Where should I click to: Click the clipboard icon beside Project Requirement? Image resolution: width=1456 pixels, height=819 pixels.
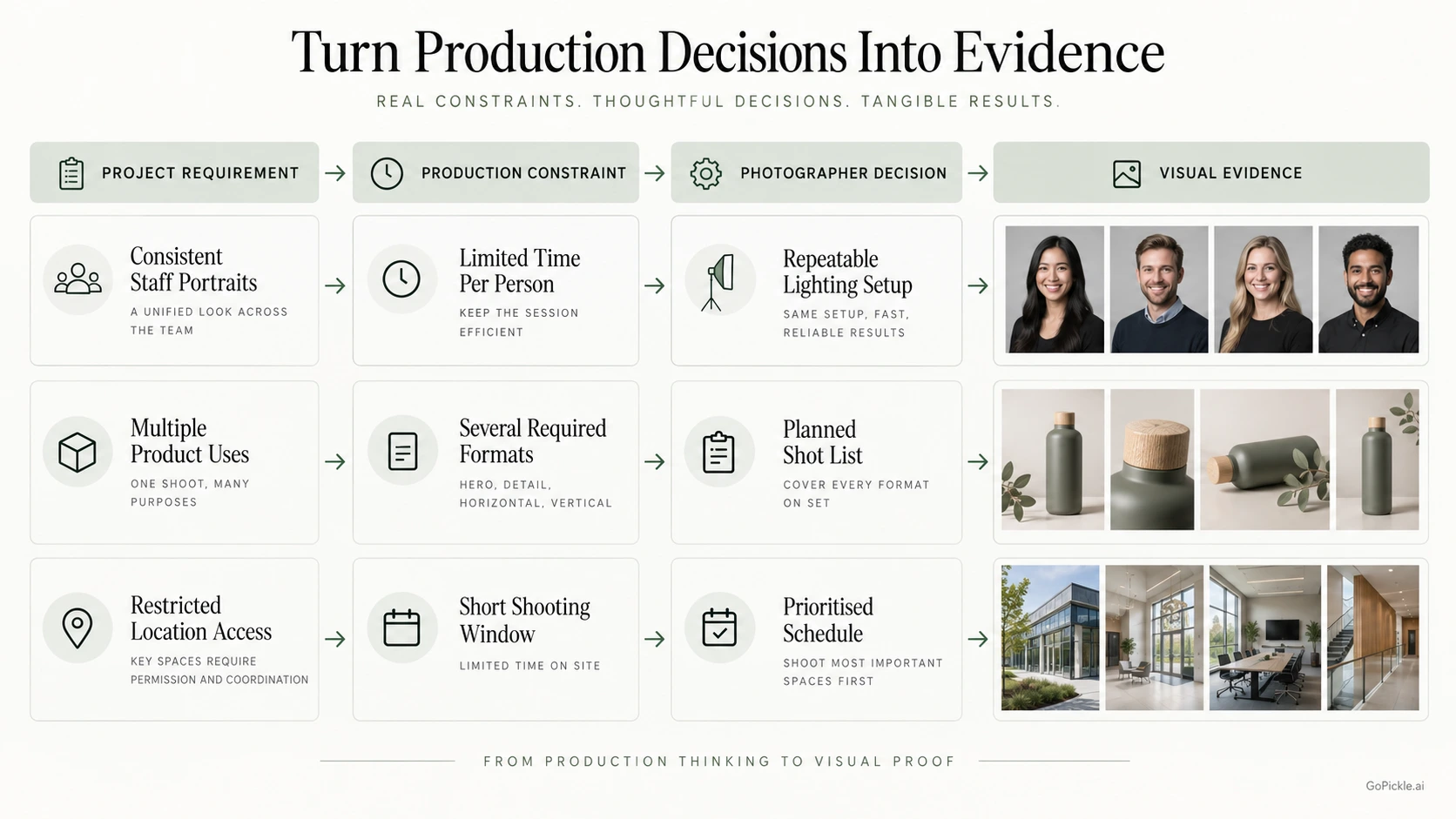(x=71, y=173)
